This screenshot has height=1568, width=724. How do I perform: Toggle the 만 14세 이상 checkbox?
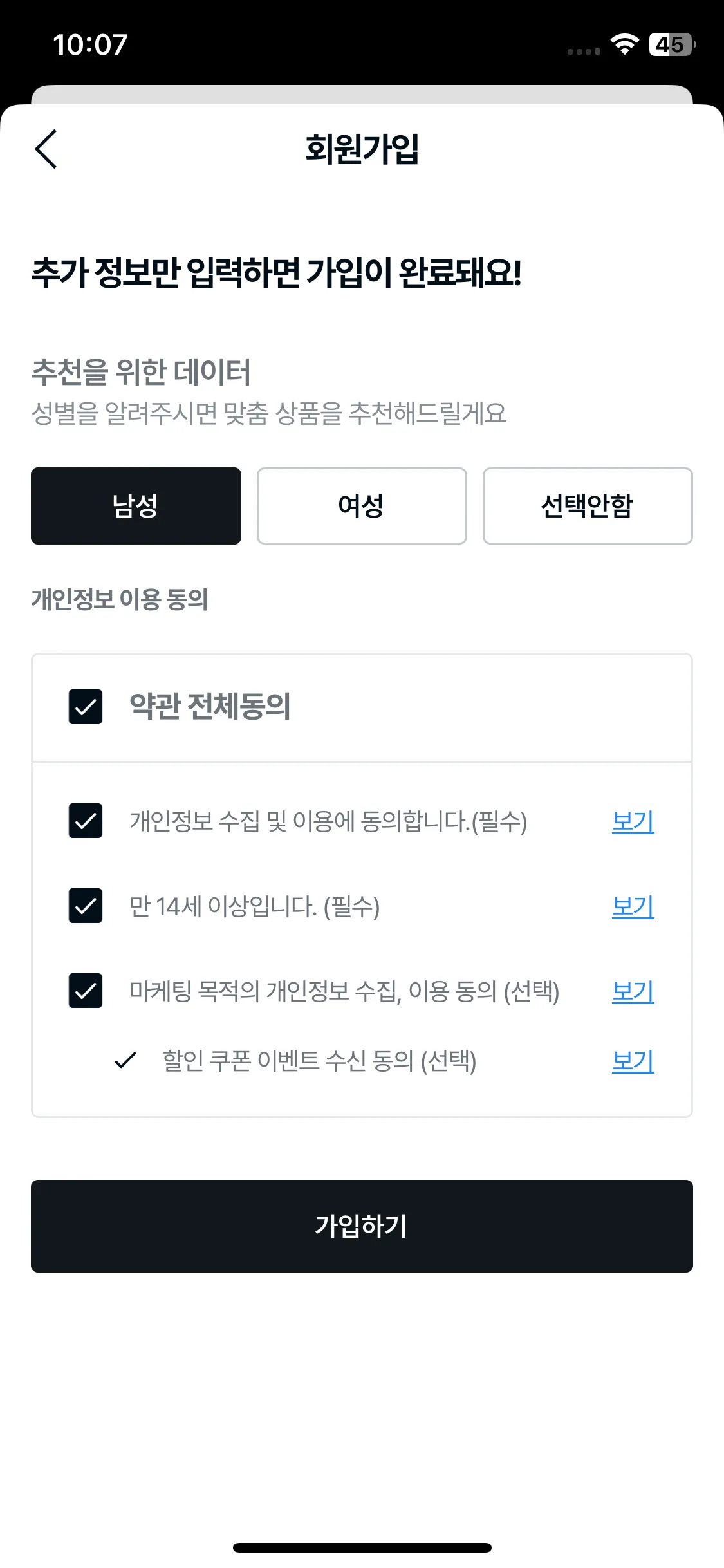86,906
